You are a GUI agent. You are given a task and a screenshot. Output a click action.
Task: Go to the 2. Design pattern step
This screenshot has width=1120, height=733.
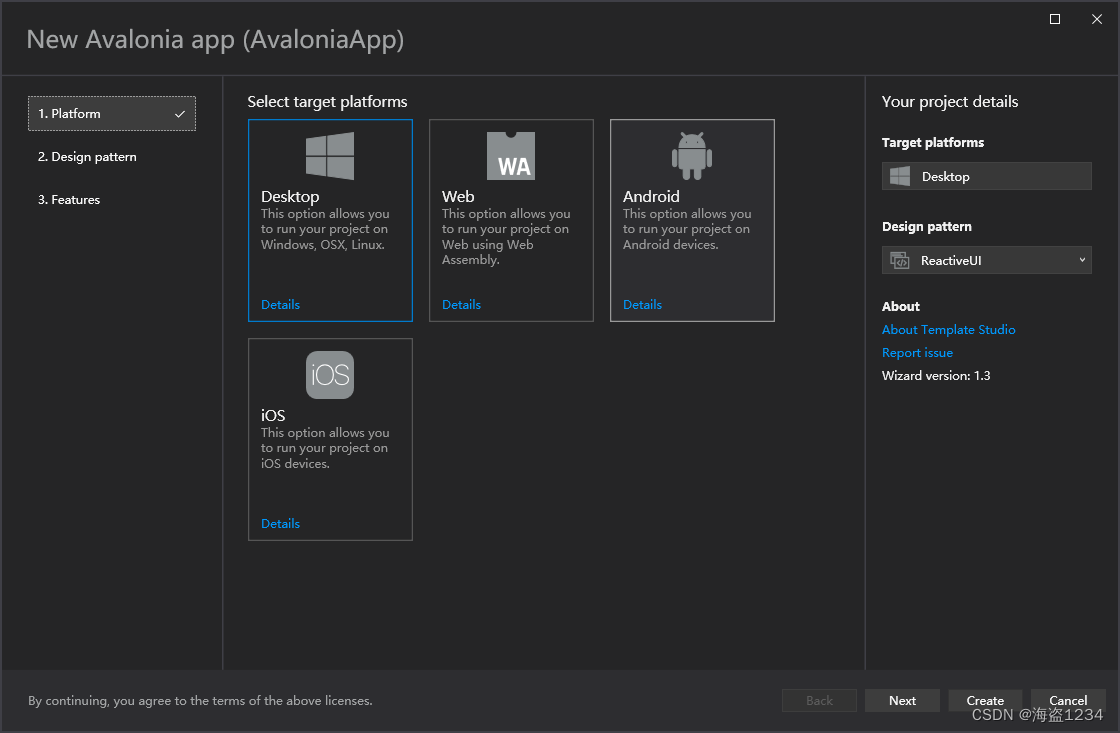coord(87,156)
